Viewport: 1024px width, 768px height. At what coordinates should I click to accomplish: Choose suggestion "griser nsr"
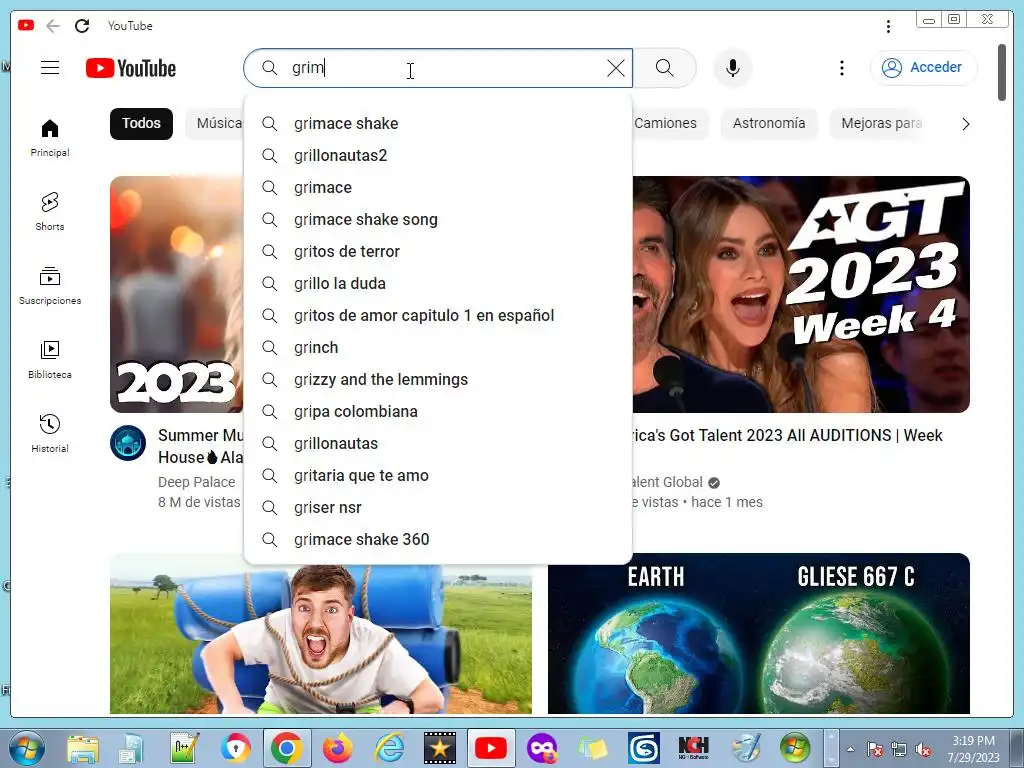click(438, 507)
